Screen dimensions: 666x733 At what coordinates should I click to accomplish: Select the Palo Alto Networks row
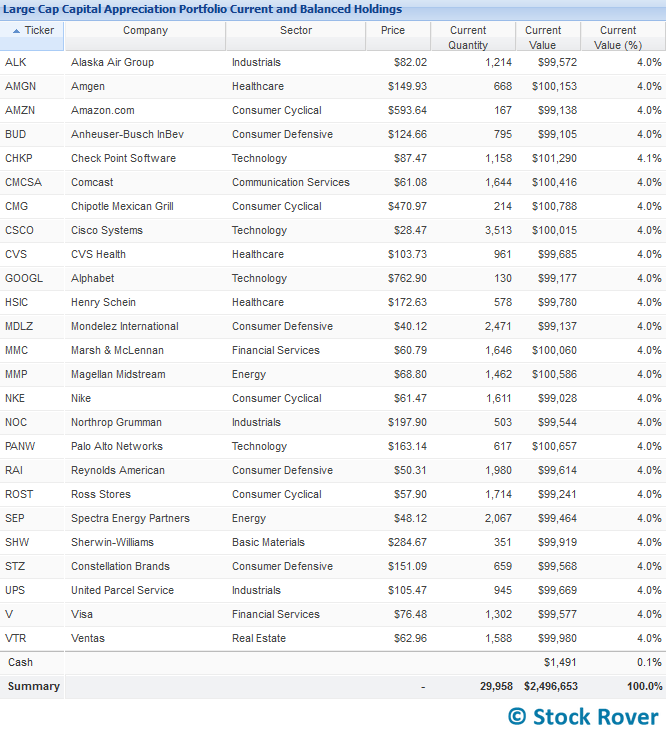(333, 446)
